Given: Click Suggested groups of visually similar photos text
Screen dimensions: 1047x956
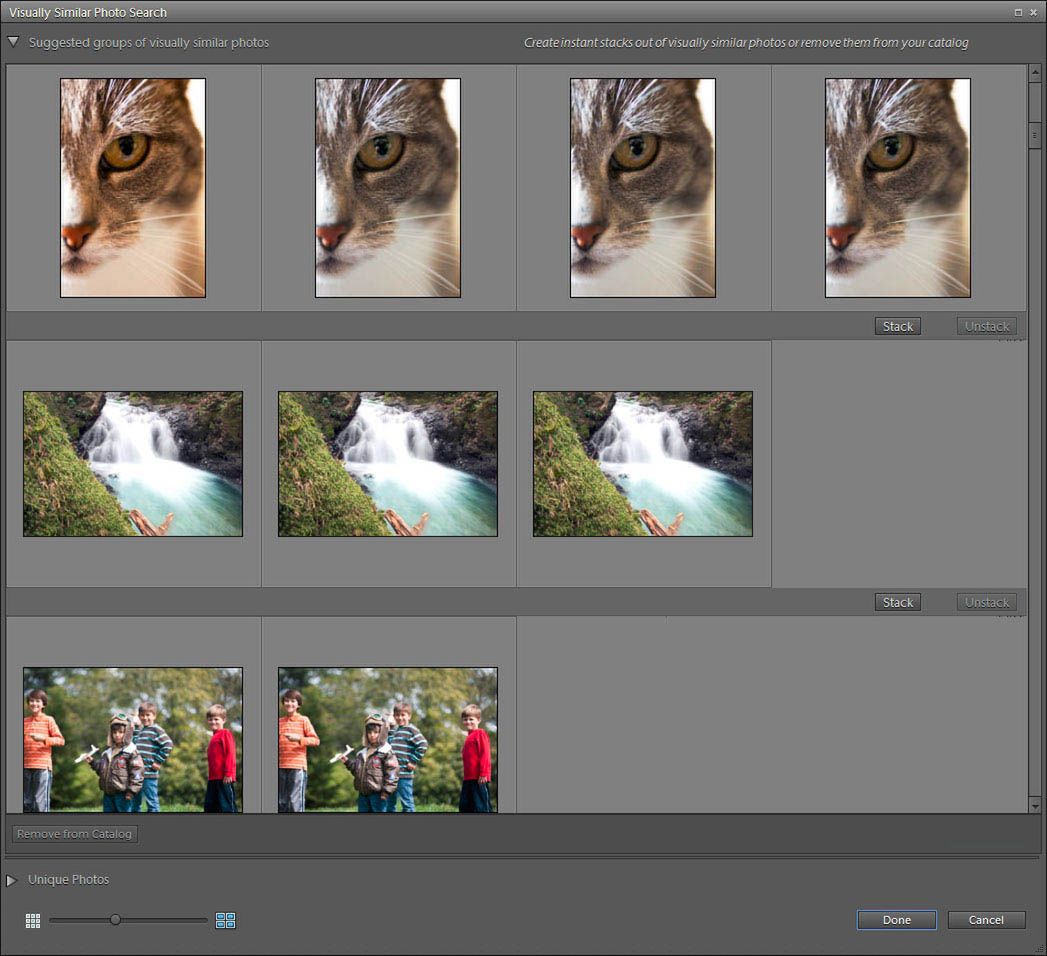Looking at the screenshot, I should pos(148,42).
